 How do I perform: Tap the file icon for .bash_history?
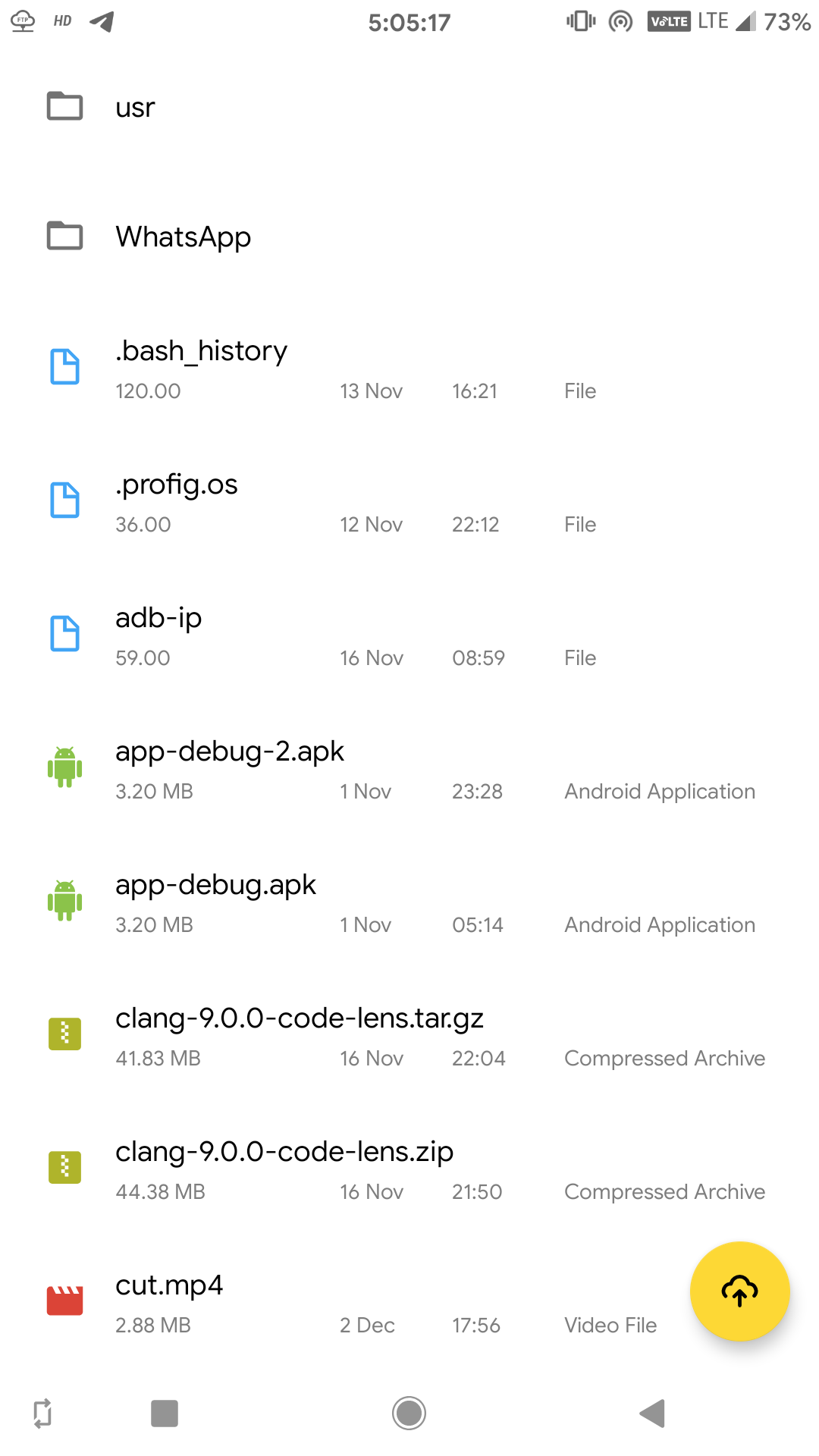[65, 367]
